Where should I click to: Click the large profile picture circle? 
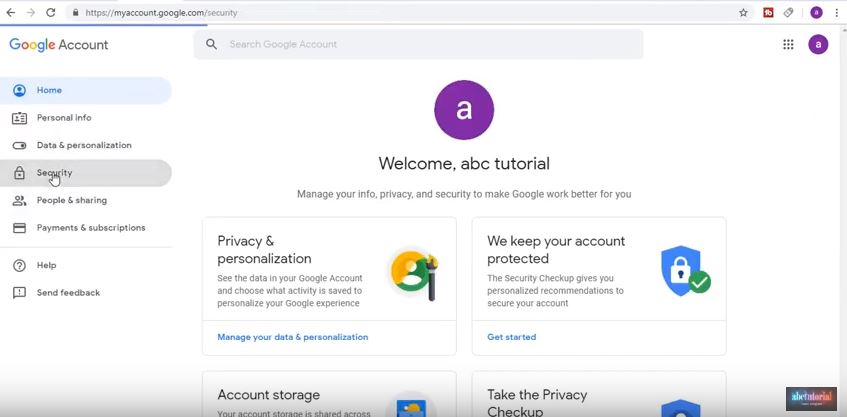(x=464, y=110)
